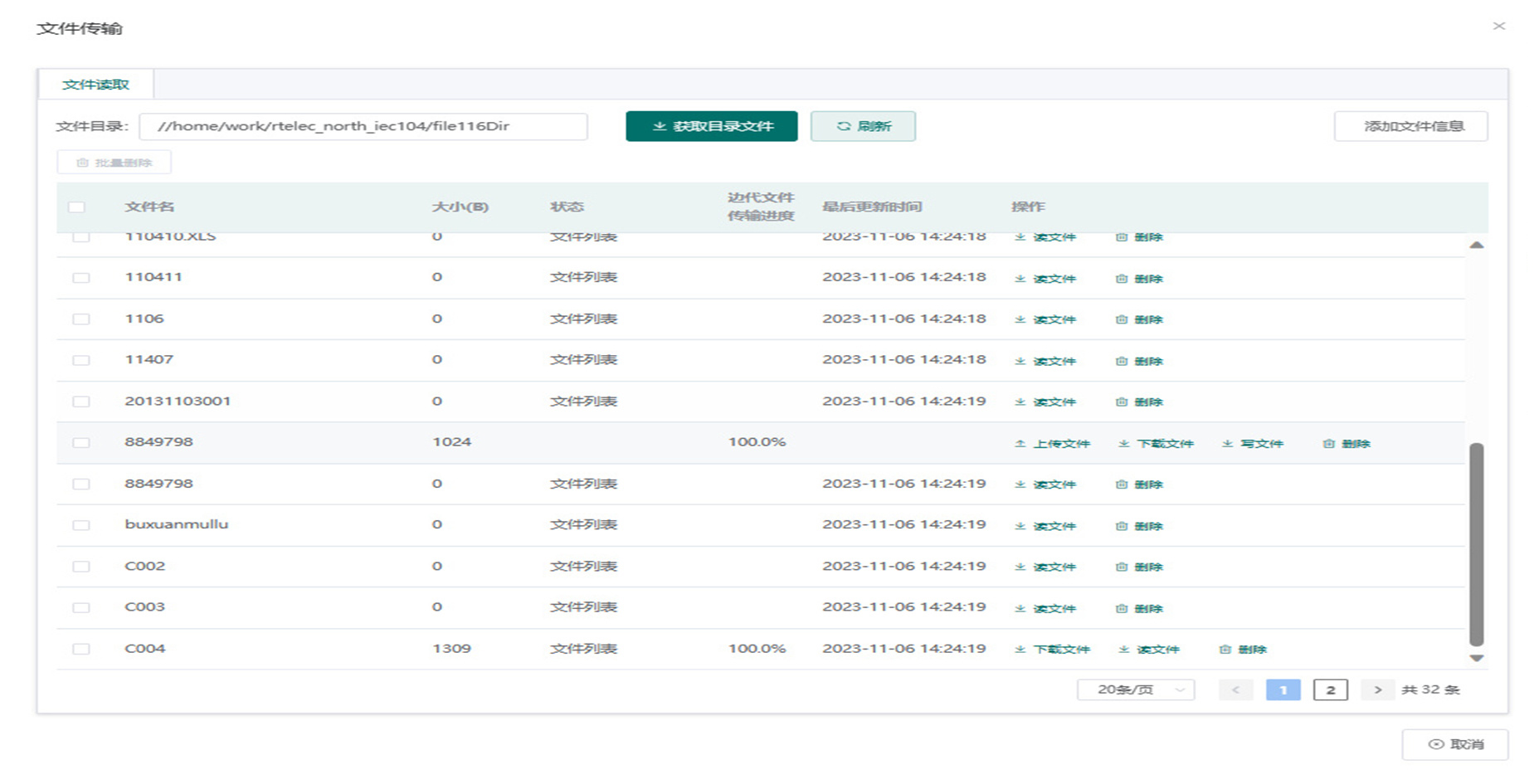Go to next page with right chevron
The image size is (1539, 784).
1377,690
